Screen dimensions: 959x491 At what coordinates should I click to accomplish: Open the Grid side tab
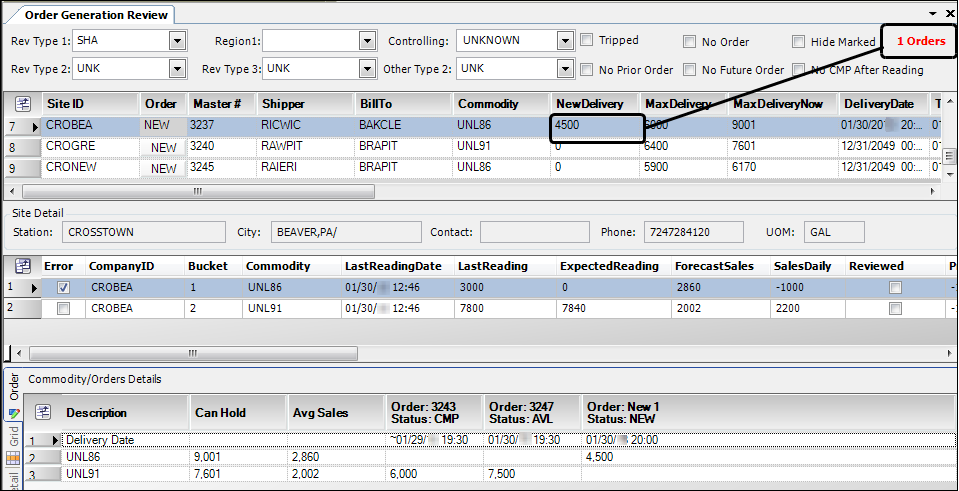(13, 434)
